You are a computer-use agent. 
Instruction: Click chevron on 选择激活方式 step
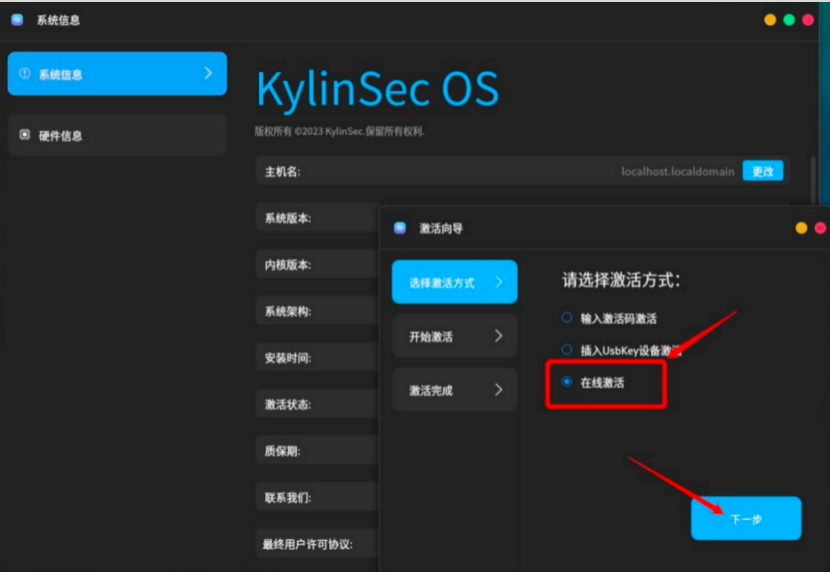[499, 282]
